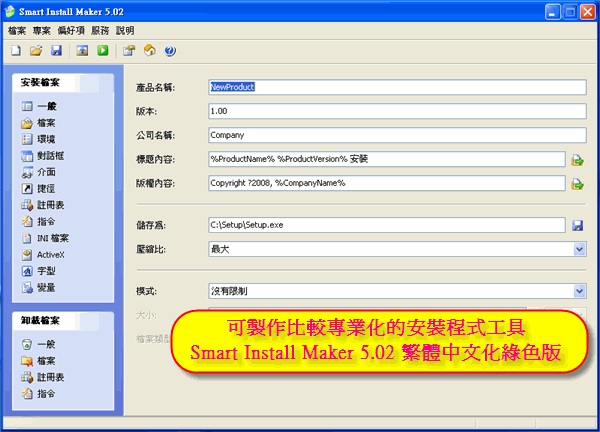Click the browse disk icon beside 儲存為 field
Image resolution: width=600 pixels, height=432 pixels.
(577, 225)
